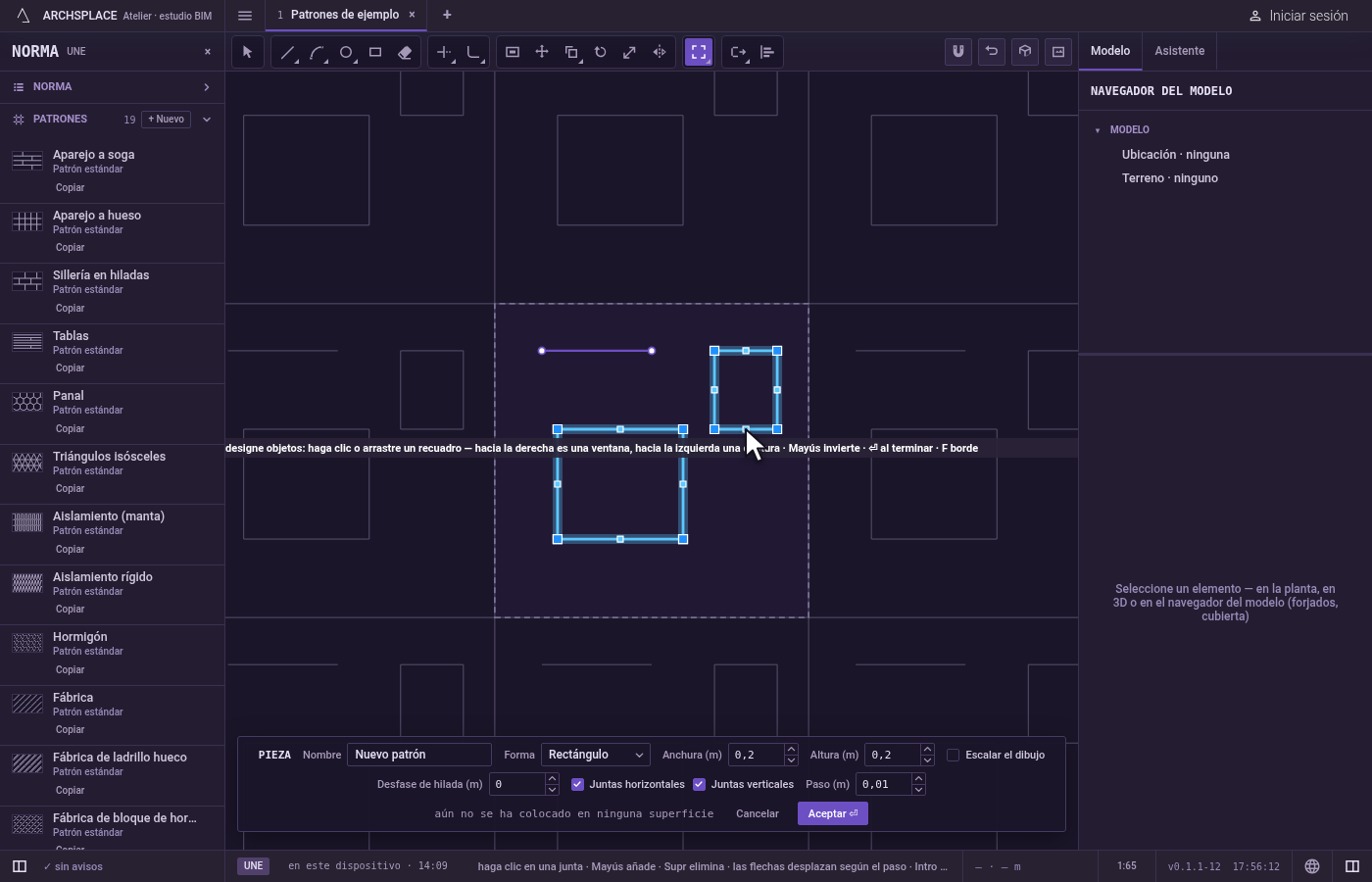Toggle the right panel icon in status bar
The width and height of the screenshot is (1372, 882).
coord(1352,866)
